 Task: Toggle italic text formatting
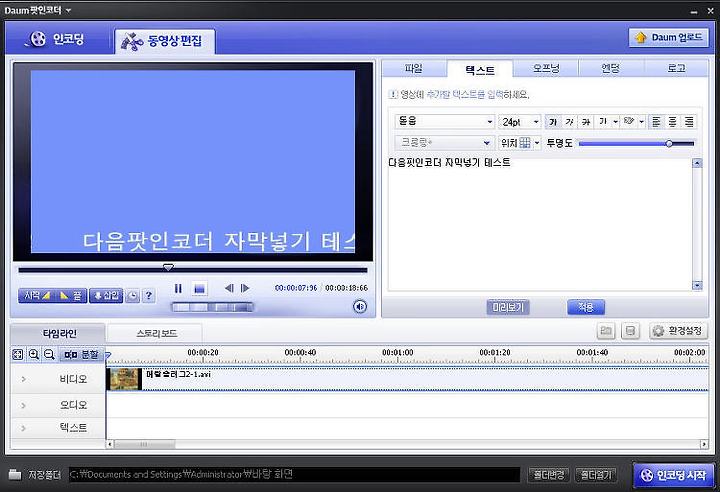point(569,122)
